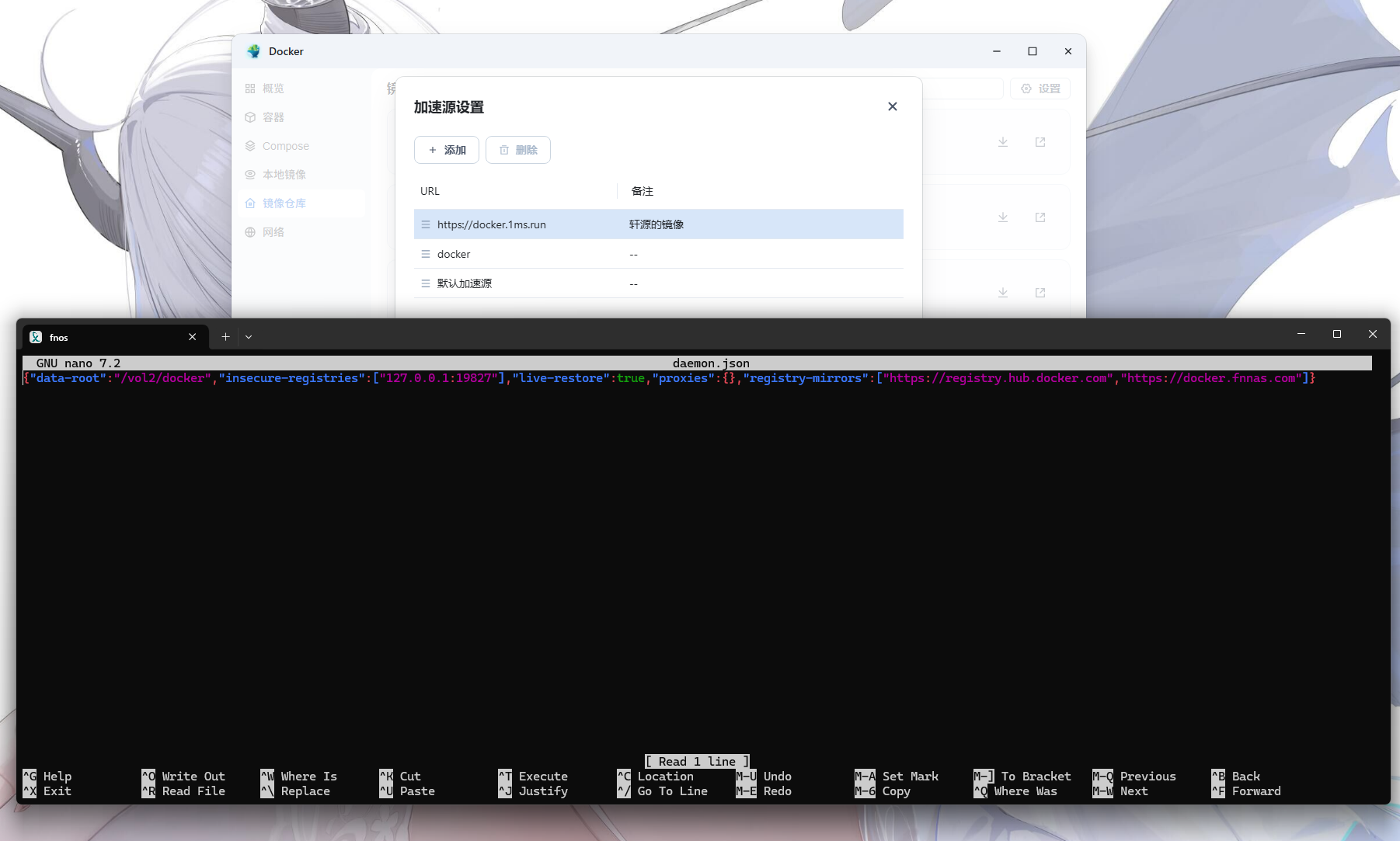Image resolution: width=1400 pixels, height=841 pixels.
Task: Select the fnos terminal tab
Action: (115, 337)
